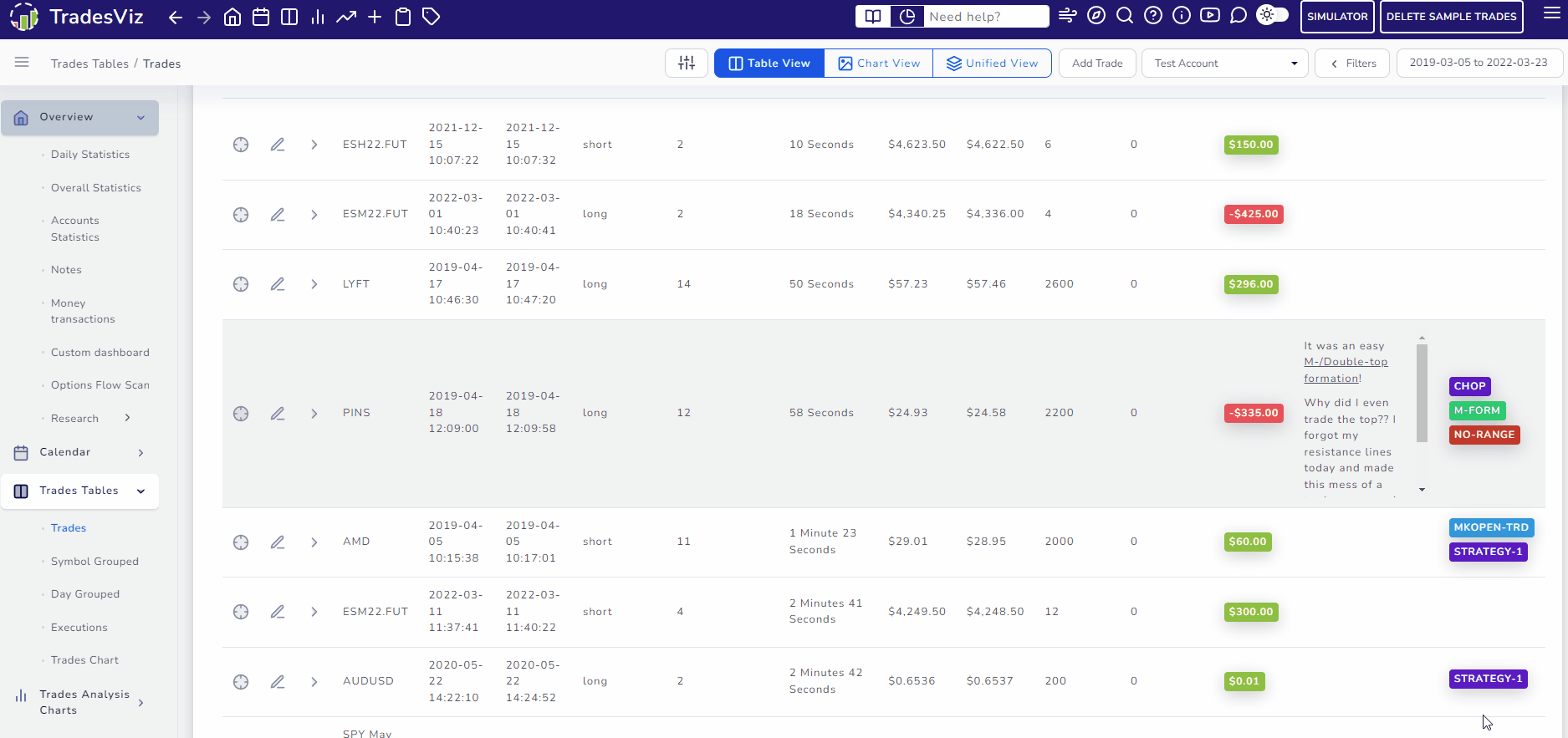
Task: Click the TradesViz logo
Action: [76, 17]
